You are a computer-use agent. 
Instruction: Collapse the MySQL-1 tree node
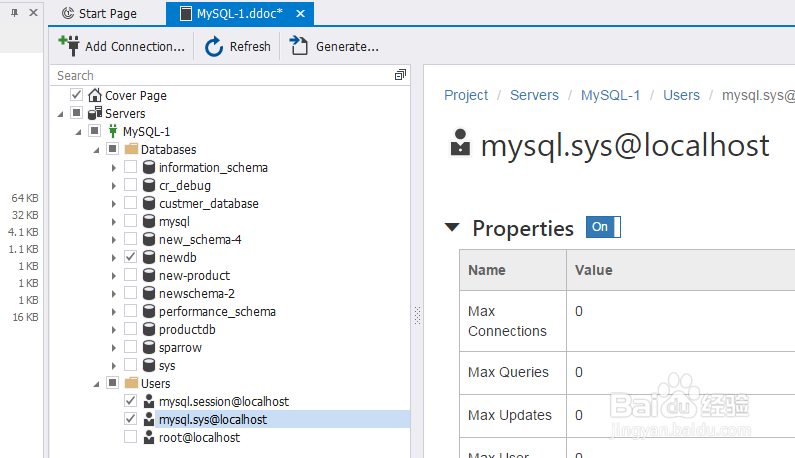coord(78,132)
